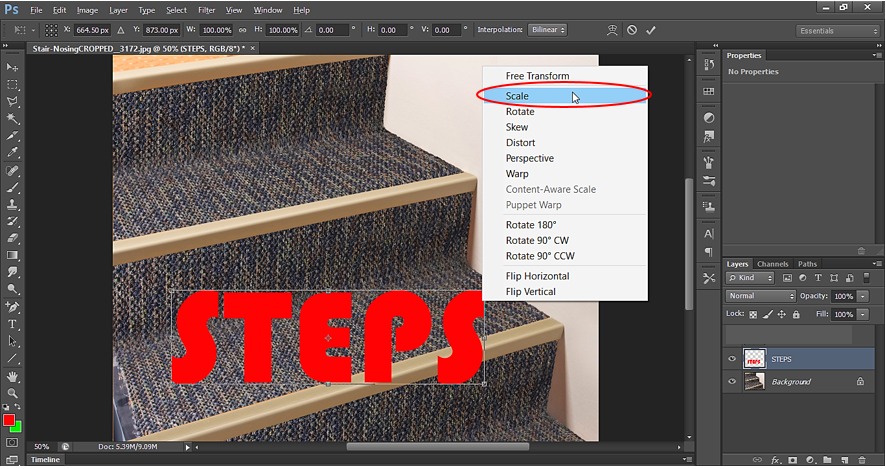
Task: Select the Path Selection tool
Action: click(12, 341)
